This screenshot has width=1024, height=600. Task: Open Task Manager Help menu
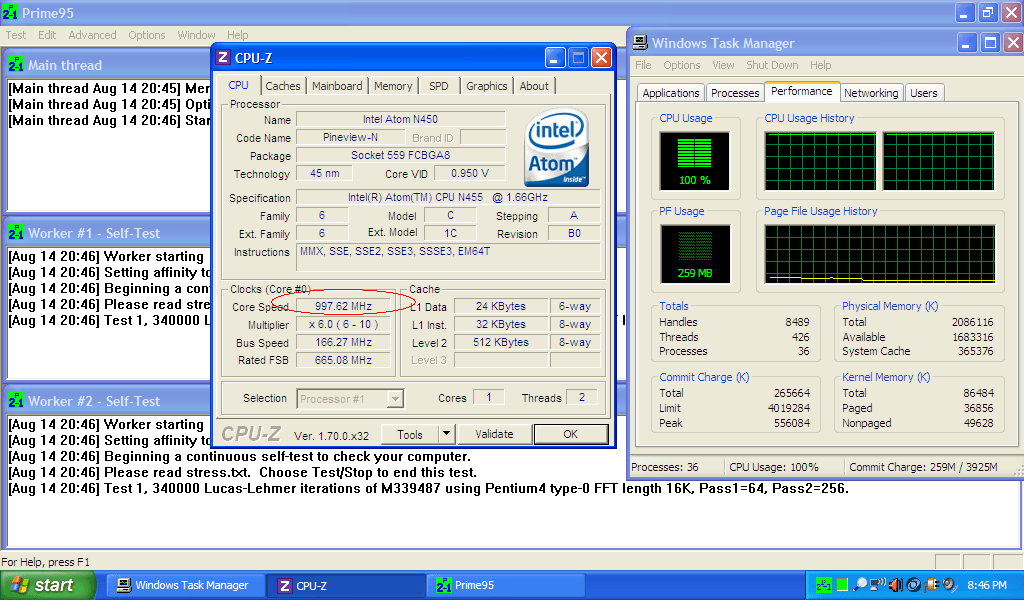tap(820, 65)
